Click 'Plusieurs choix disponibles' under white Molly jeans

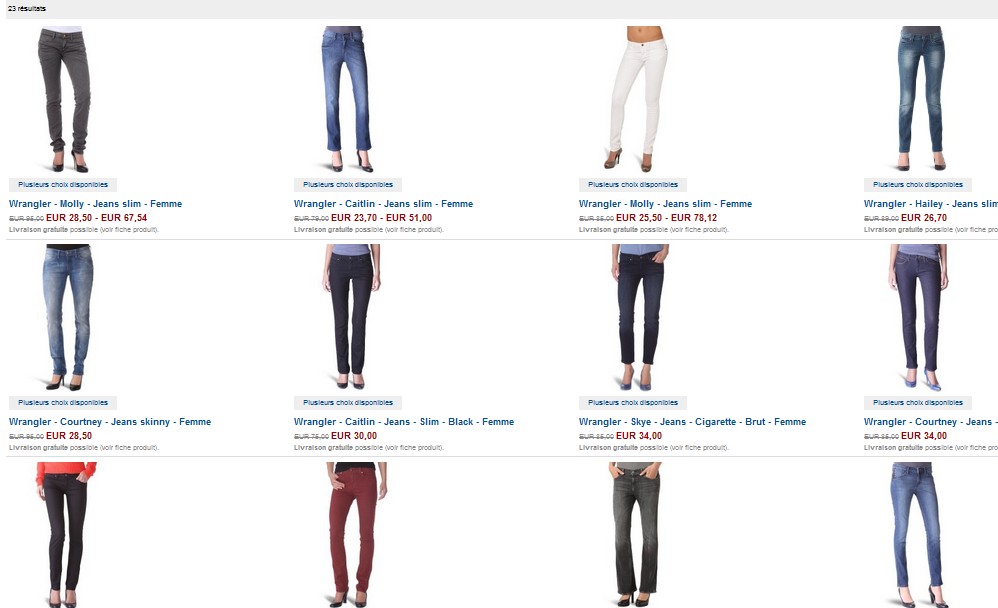pyautogui.click(x=633, y=185)
